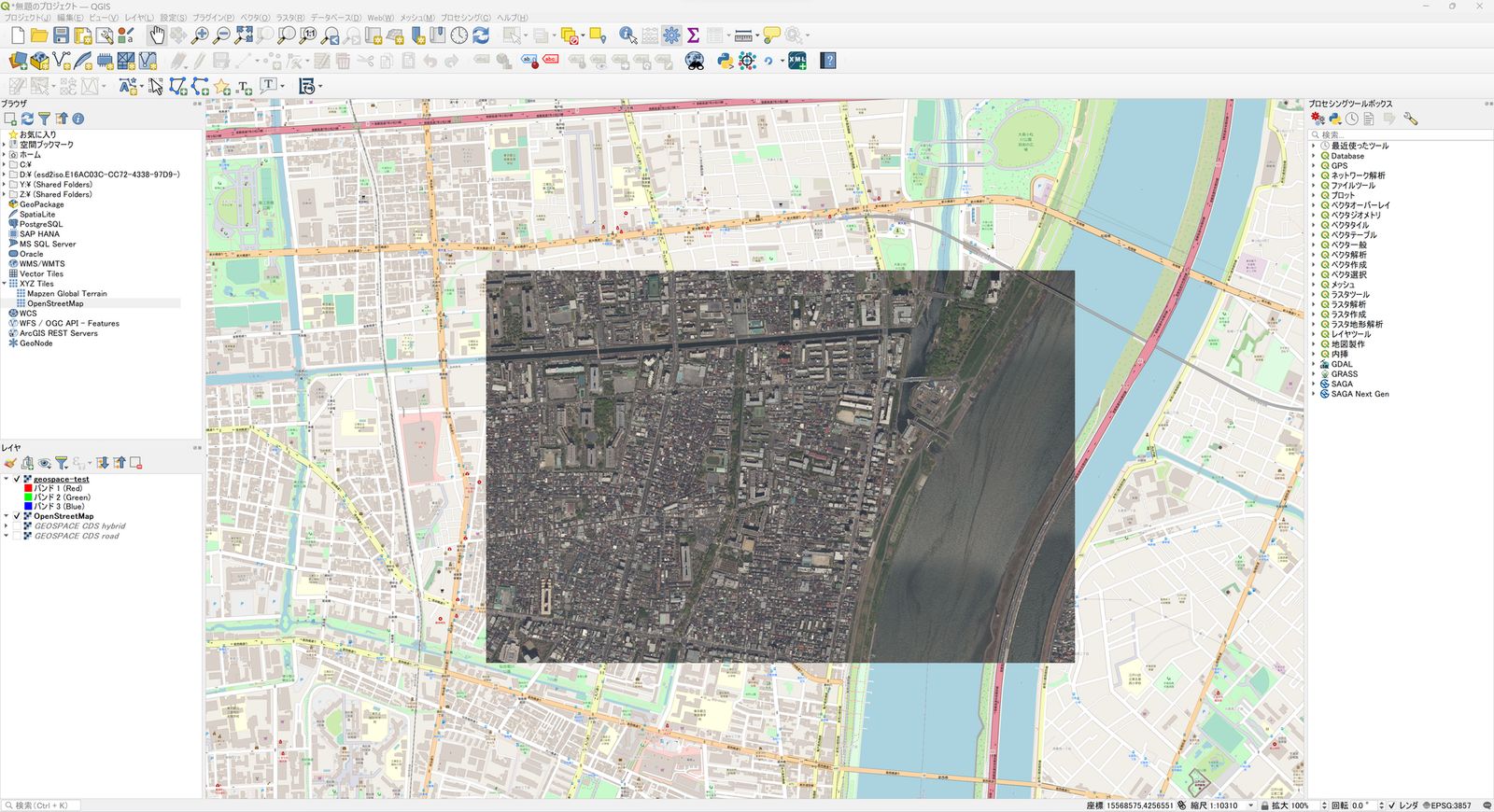This screenshot has width=1494, height=812.
Task: Open a project with the folder icon
Action: (39, 35)
